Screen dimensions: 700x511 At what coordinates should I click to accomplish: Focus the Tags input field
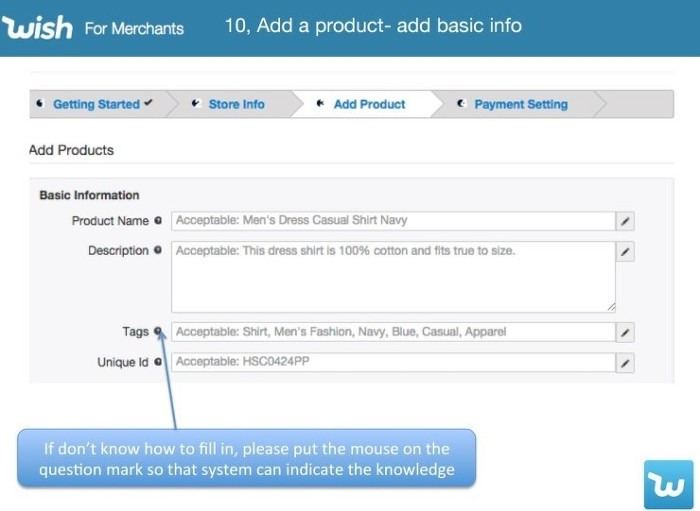point(393,332)
